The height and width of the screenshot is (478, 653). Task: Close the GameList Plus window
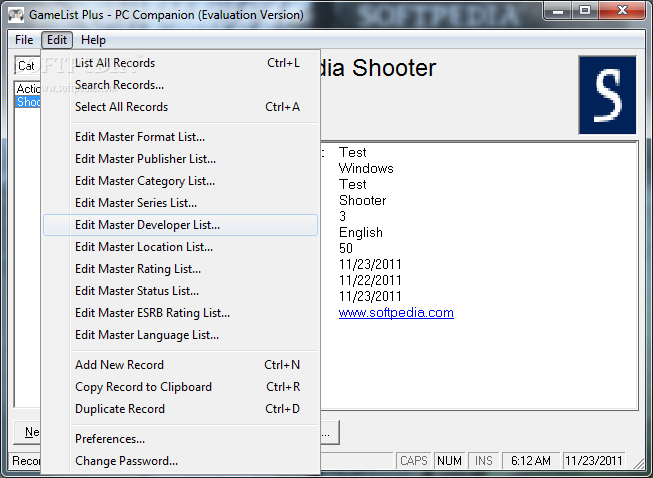[x=622, y=10]
